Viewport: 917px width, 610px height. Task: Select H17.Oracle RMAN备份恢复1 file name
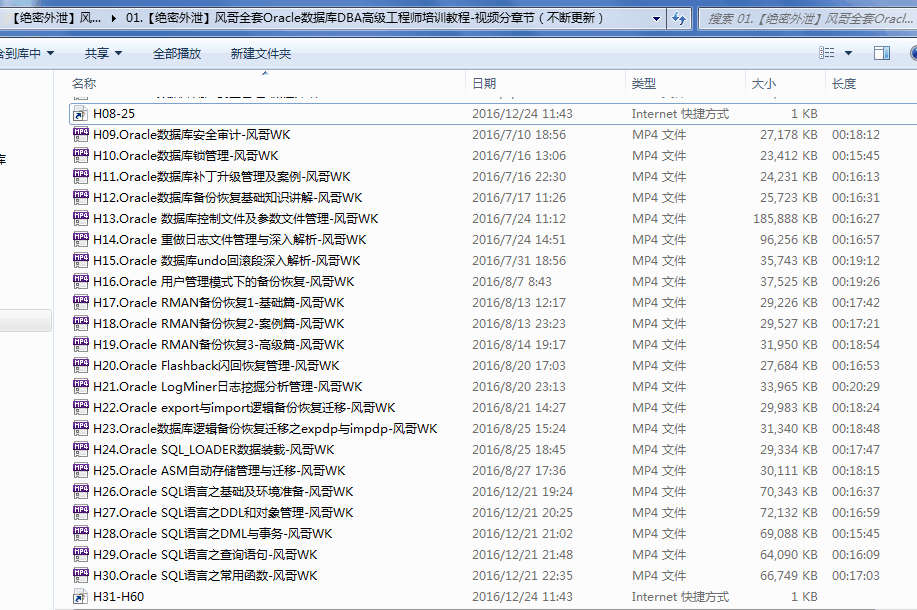(219, 303)
